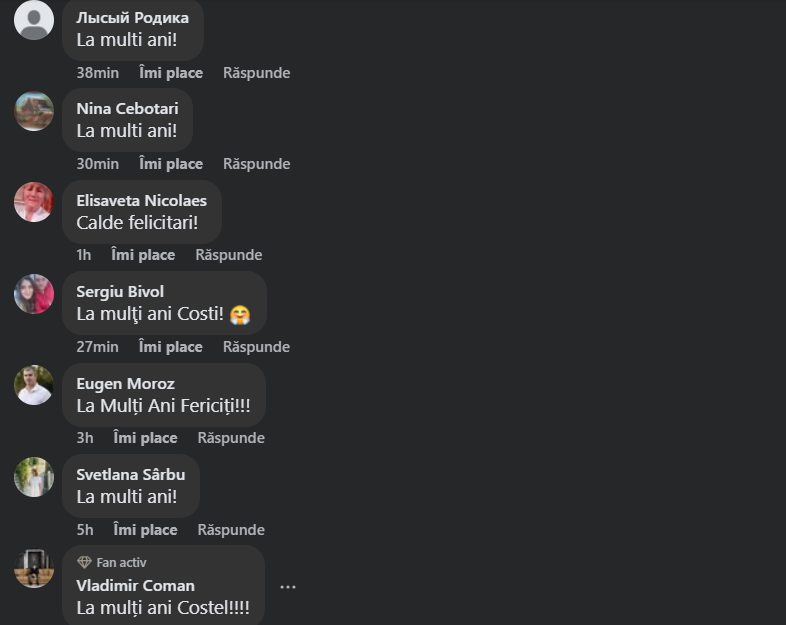The height and width of the screenshot is (625, 786).
Task: Open Eugen Moroz's profile name link
Action: click(125, 384)
